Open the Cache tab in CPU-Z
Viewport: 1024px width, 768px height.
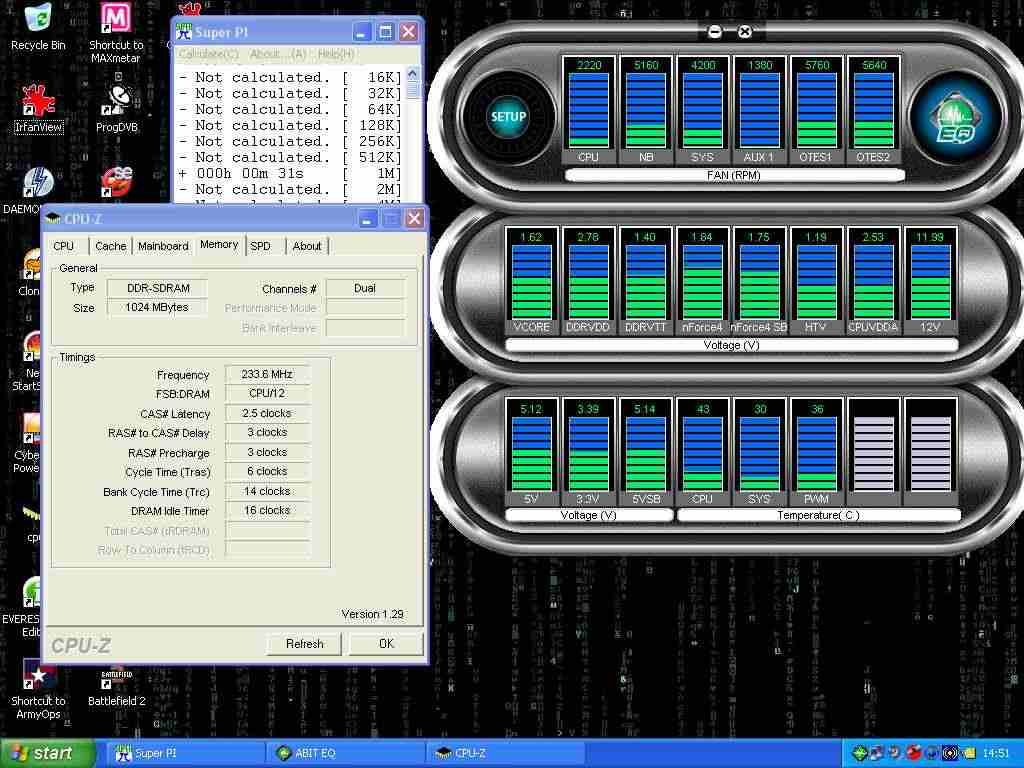tap(110, 246)
